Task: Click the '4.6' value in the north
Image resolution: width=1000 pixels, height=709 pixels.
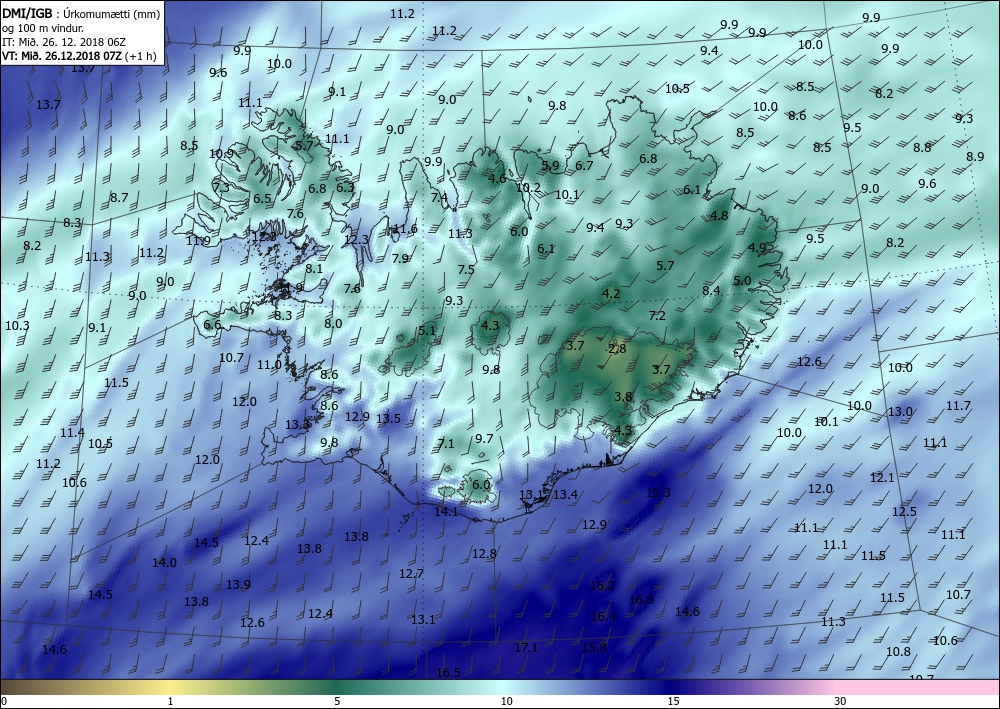Action: [x=497, y=179]
